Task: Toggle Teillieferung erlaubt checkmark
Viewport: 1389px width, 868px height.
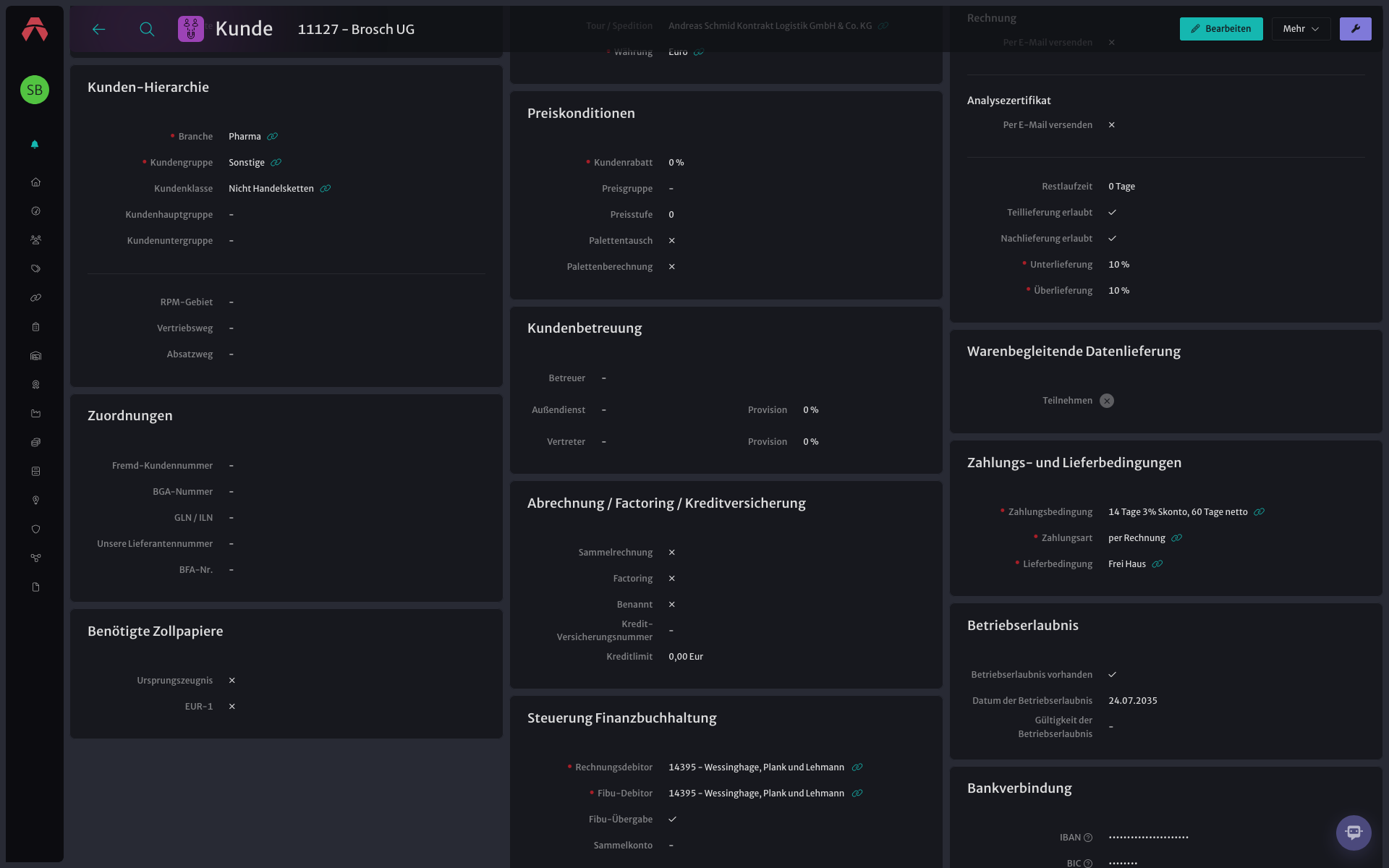Action: click(x=1113, y=213)
